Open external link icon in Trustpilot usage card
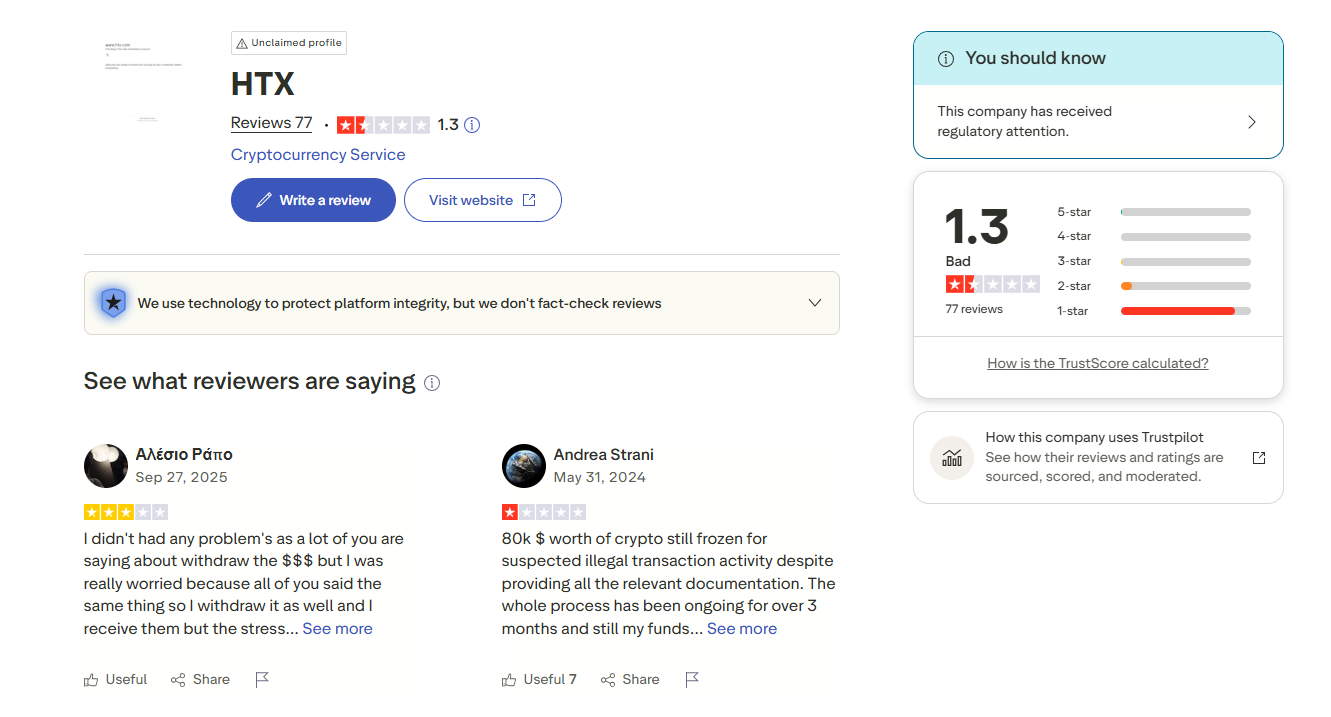This screenshot has width=1331, height=717. coord(1259,458)
